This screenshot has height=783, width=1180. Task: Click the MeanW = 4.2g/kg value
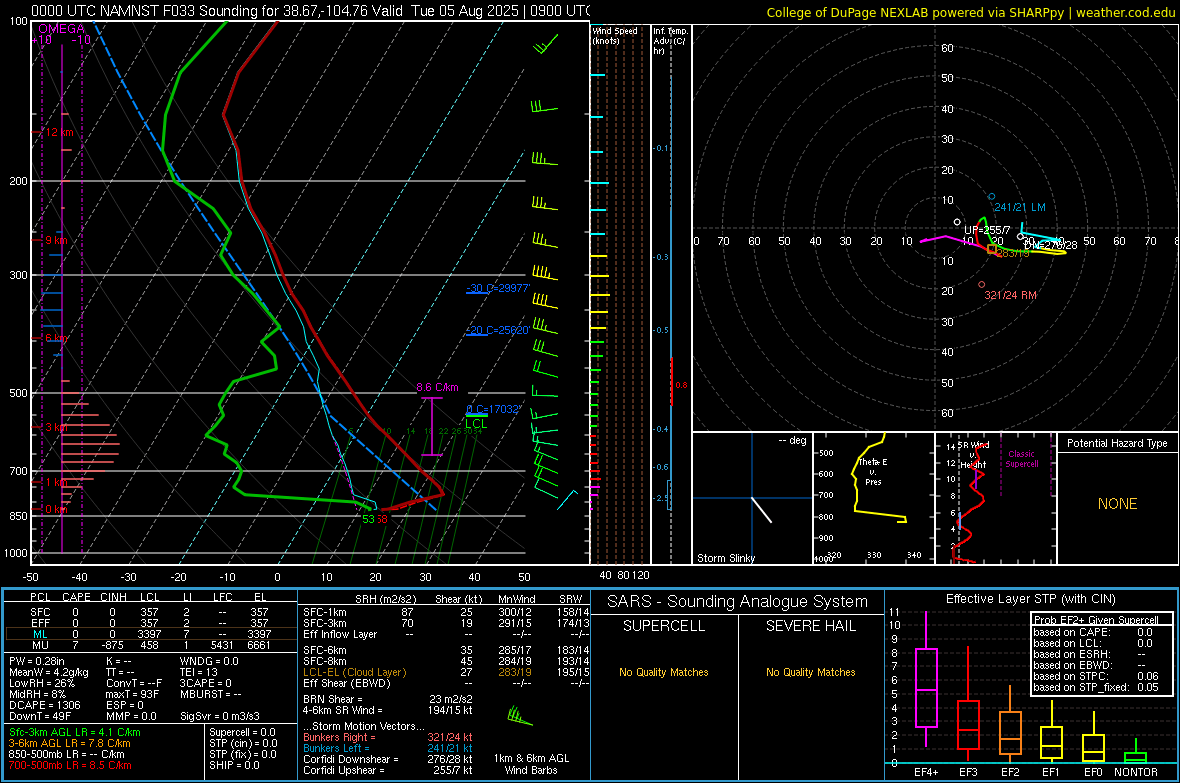(x=49, y=672)
